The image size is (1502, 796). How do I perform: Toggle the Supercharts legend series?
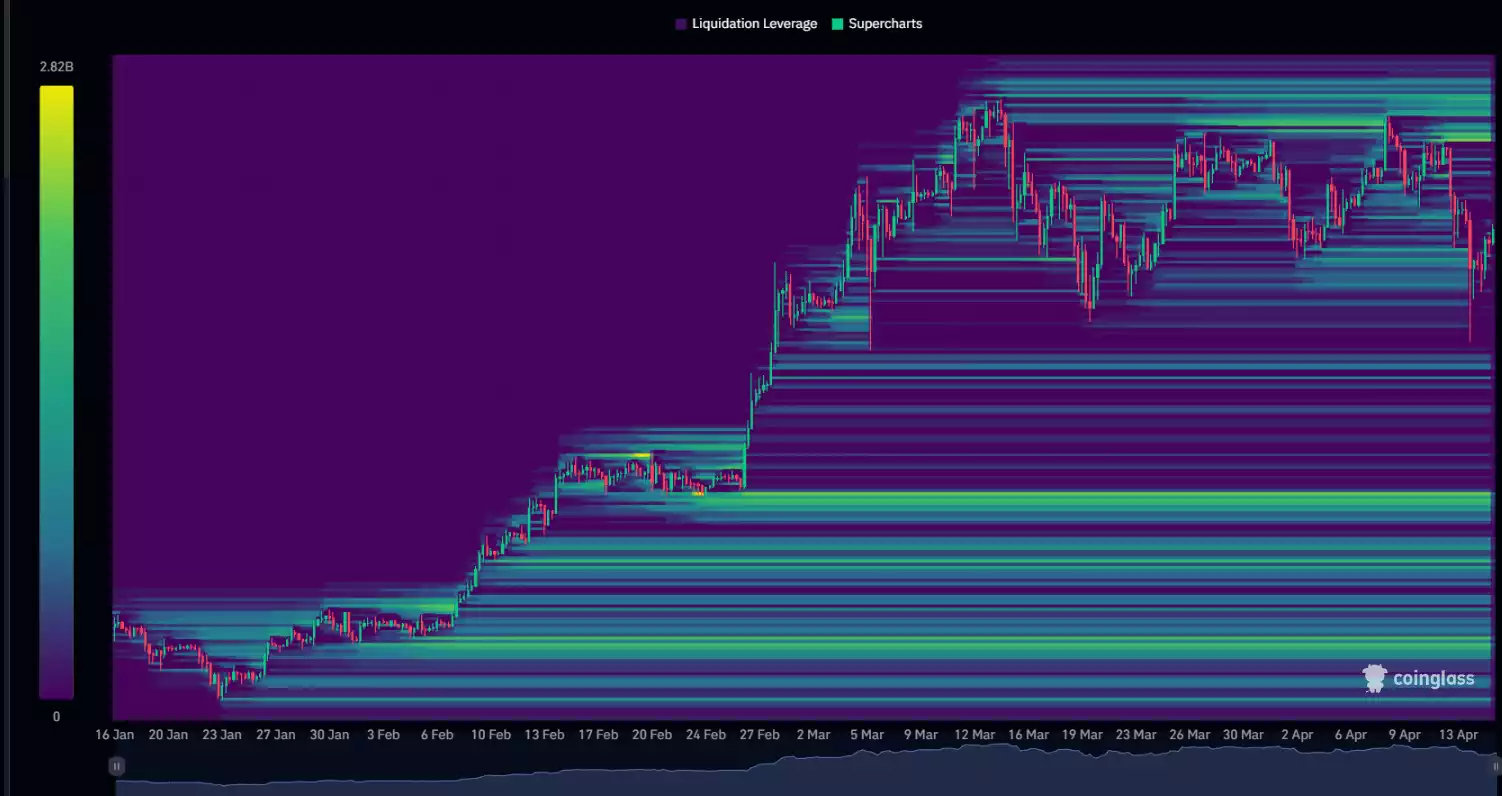(885, 24)
